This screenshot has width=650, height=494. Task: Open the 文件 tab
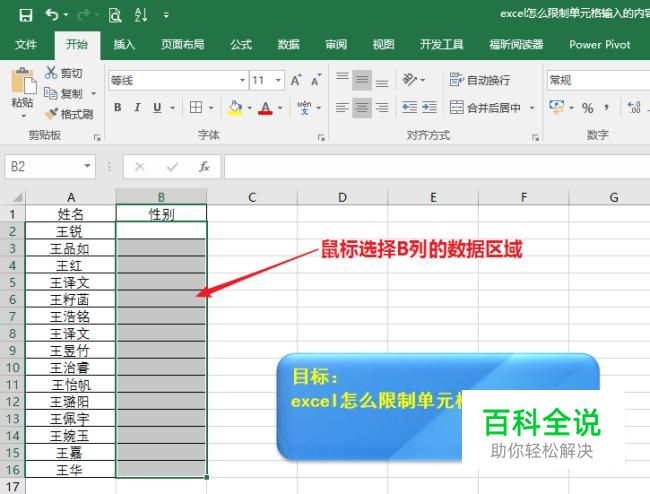26,44
